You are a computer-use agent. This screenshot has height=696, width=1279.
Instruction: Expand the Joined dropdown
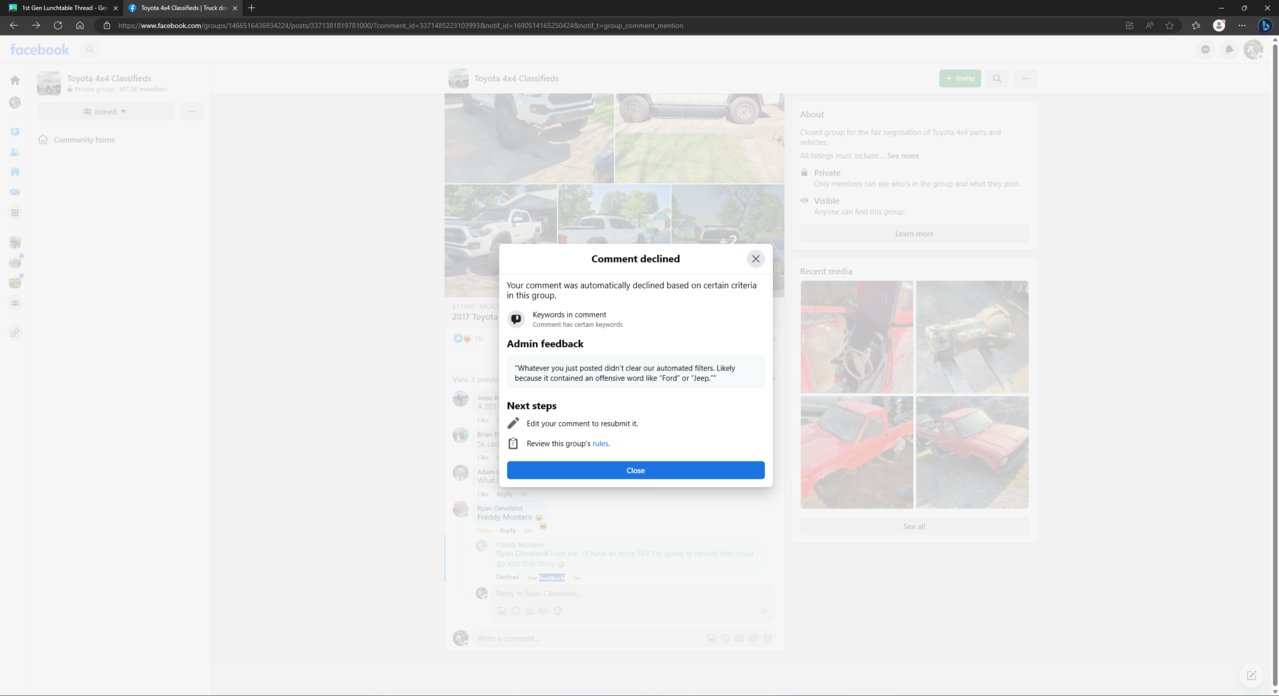coord(105,111)
